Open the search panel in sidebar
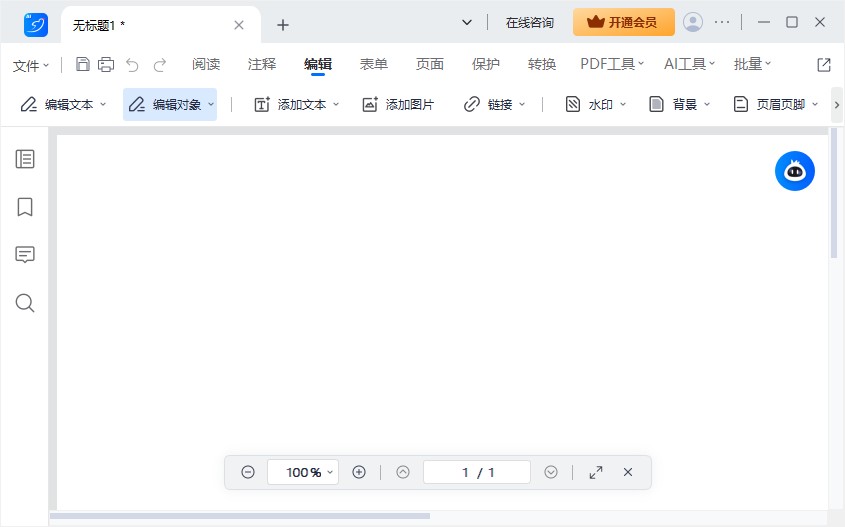 [25, 303]
